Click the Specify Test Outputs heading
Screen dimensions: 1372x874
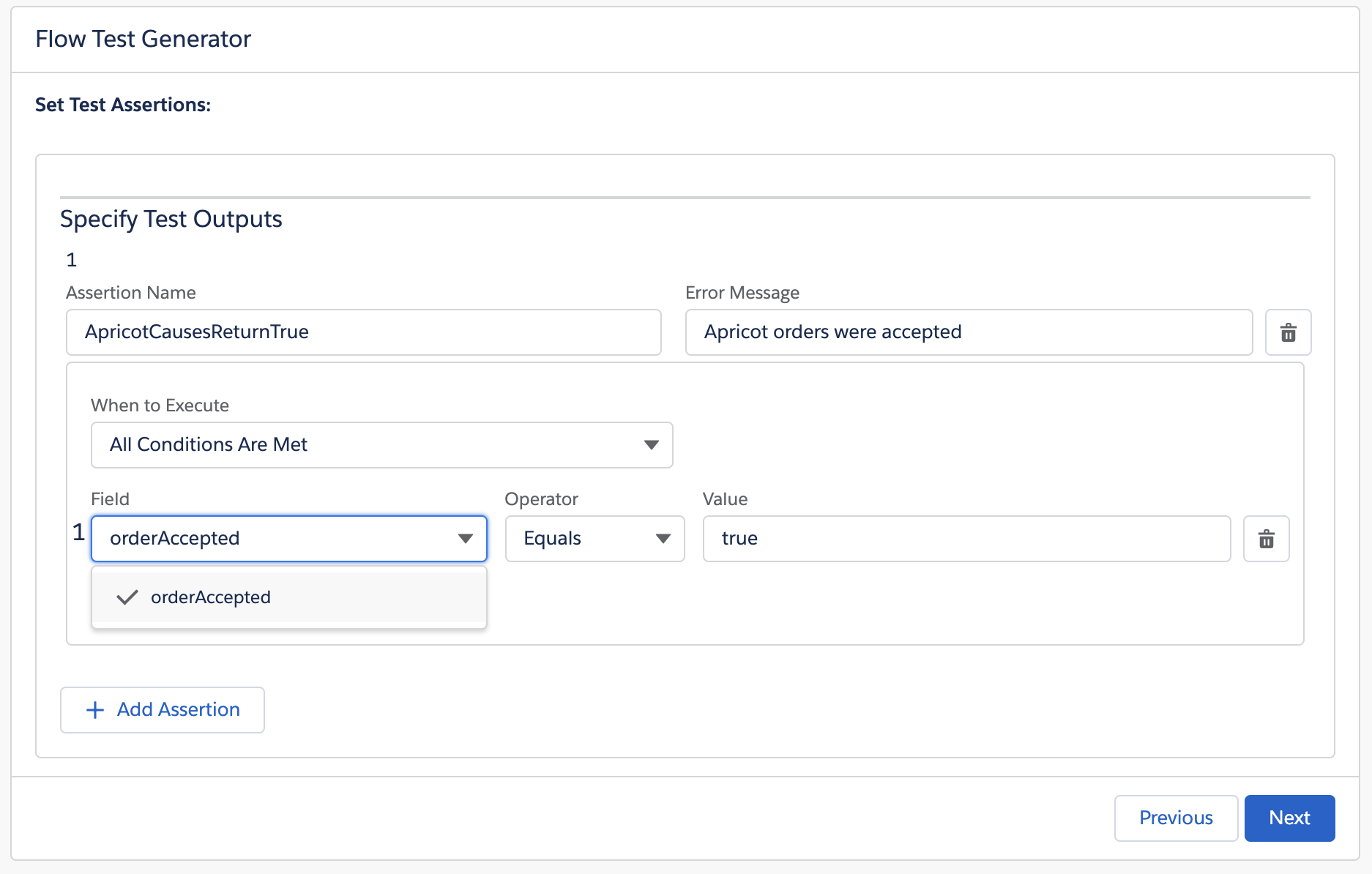coord(171,218)
